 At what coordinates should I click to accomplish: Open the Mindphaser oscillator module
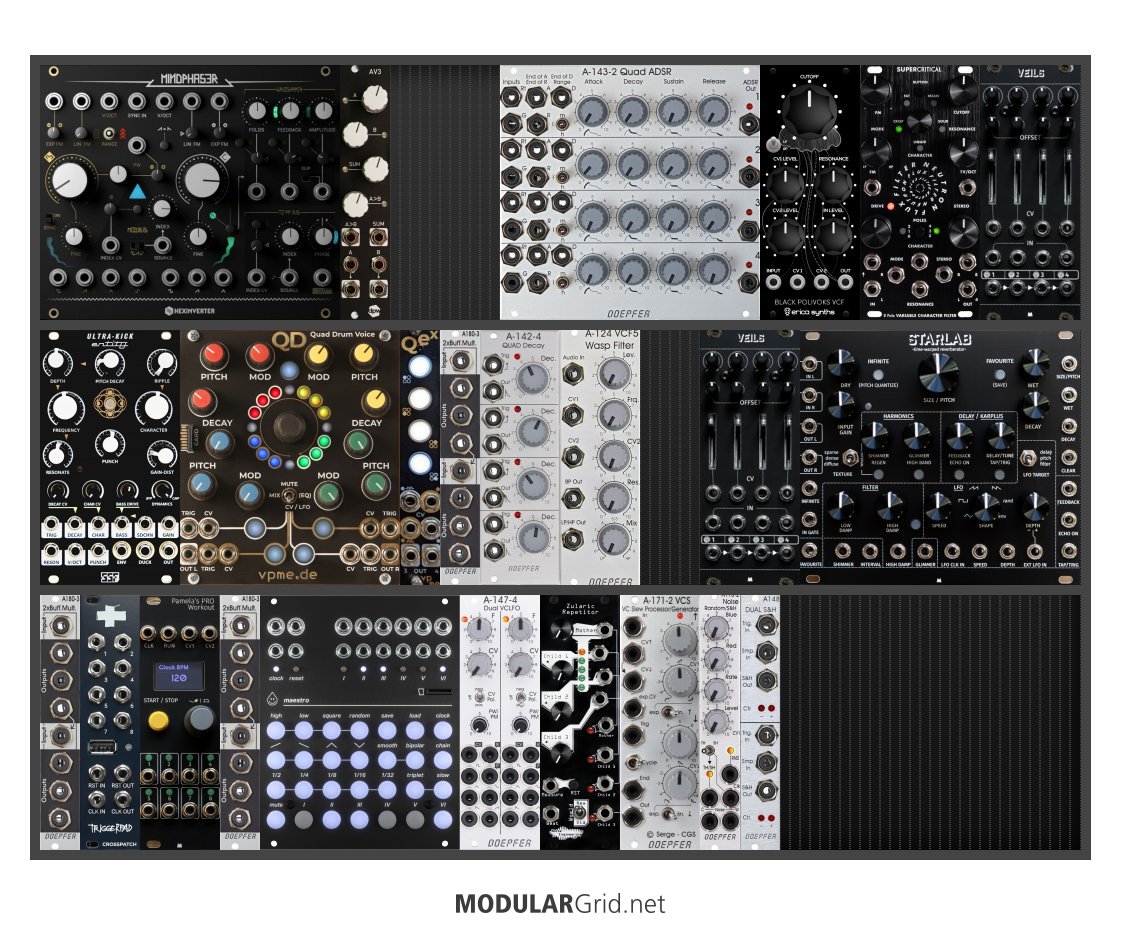[x=189, y=192]
